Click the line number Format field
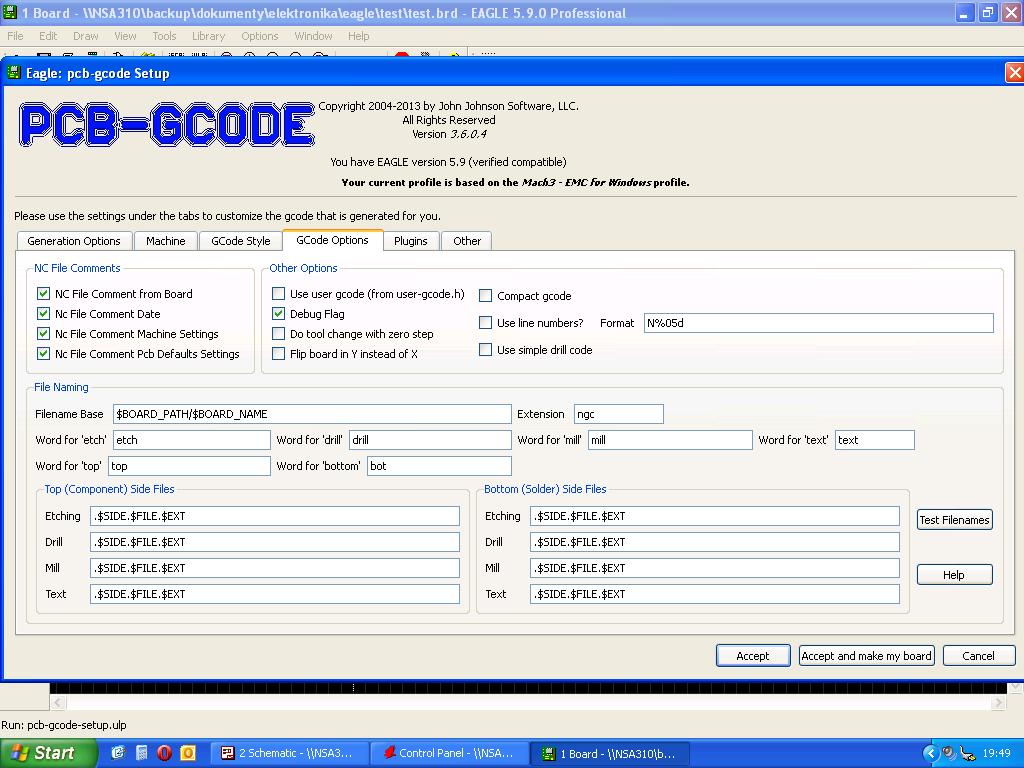 (x=819, y=323)
